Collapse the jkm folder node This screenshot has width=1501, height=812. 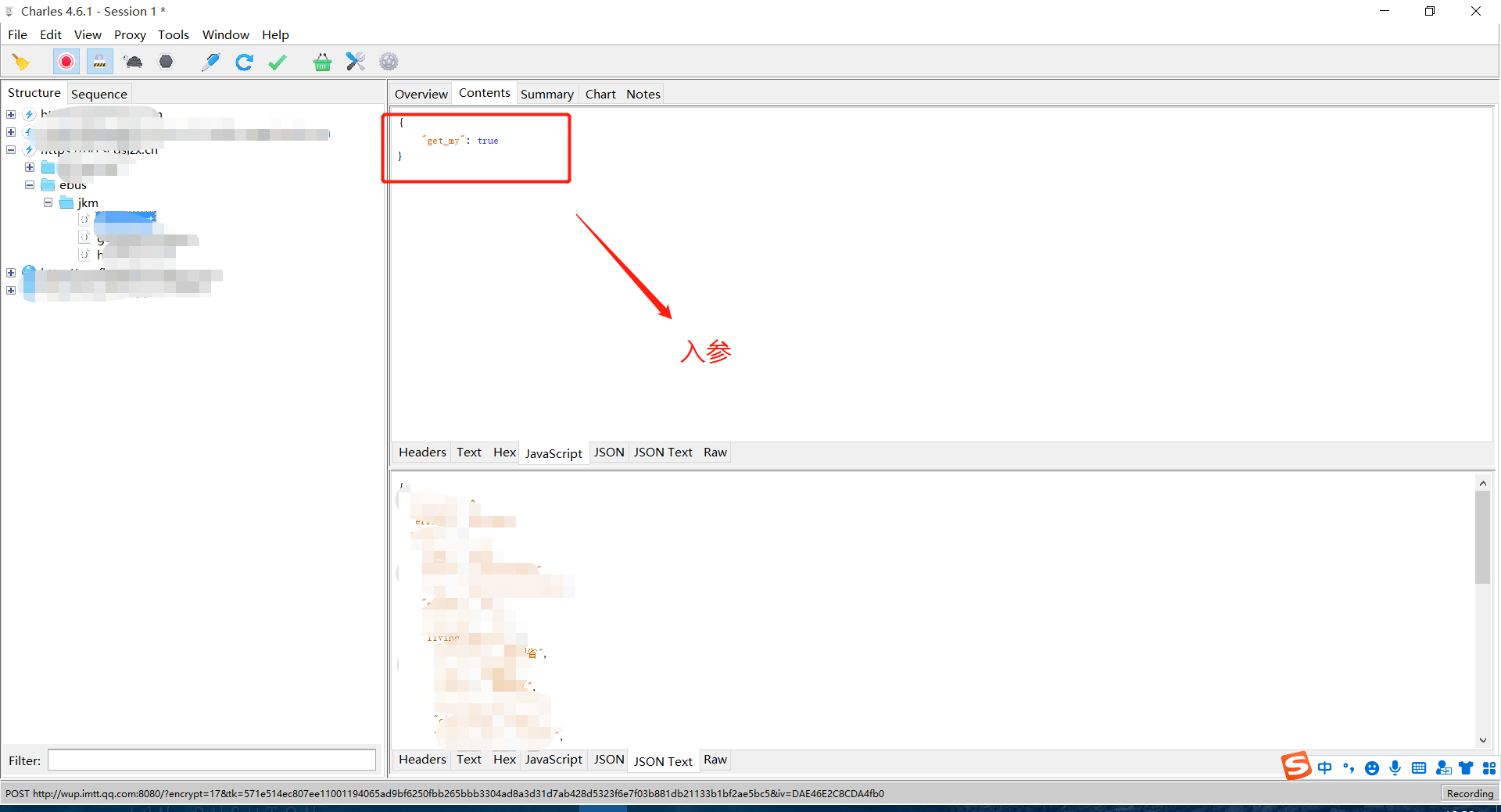pos(48,202)
